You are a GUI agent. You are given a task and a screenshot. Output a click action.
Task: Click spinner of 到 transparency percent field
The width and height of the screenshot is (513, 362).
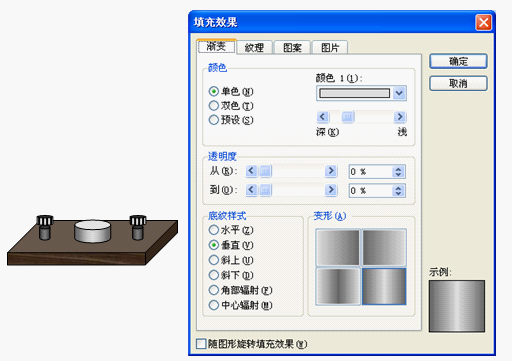tap(398, 191)
